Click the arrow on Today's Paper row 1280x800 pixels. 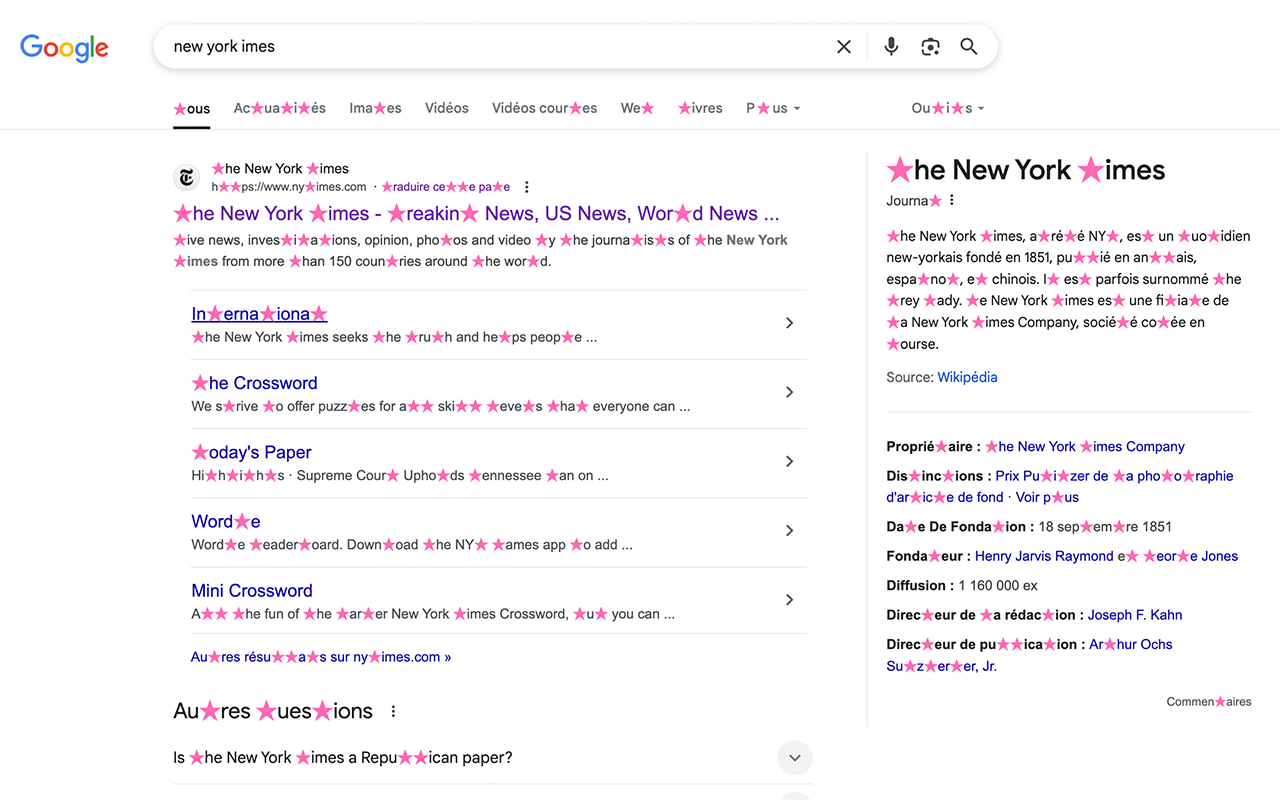click(x=790, y=461)
